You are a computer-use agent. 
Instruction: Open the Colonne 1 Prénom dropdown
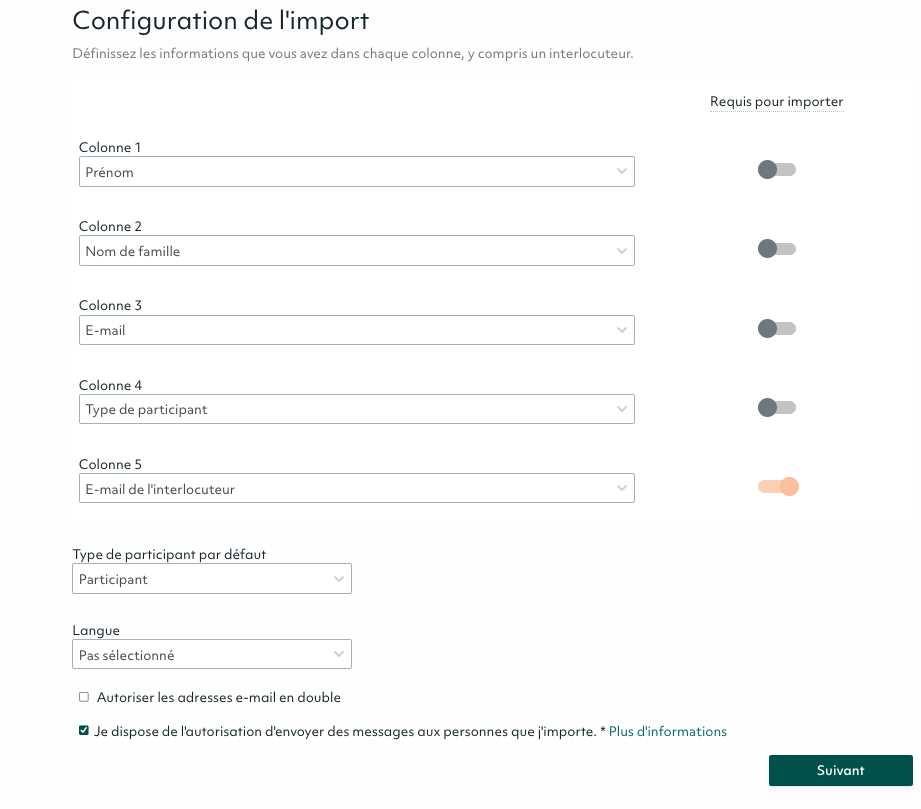click(x=356, y=172)
